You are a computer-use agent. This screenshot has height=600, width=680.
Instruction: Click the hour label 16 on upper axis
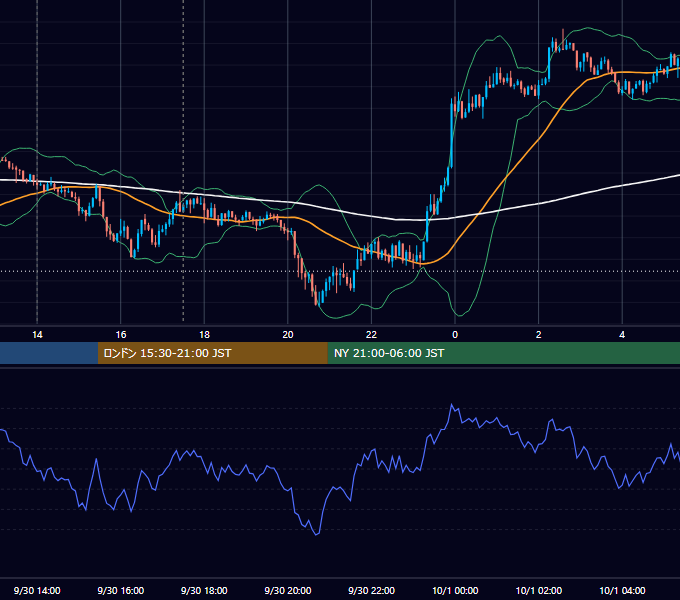point(121,334)
